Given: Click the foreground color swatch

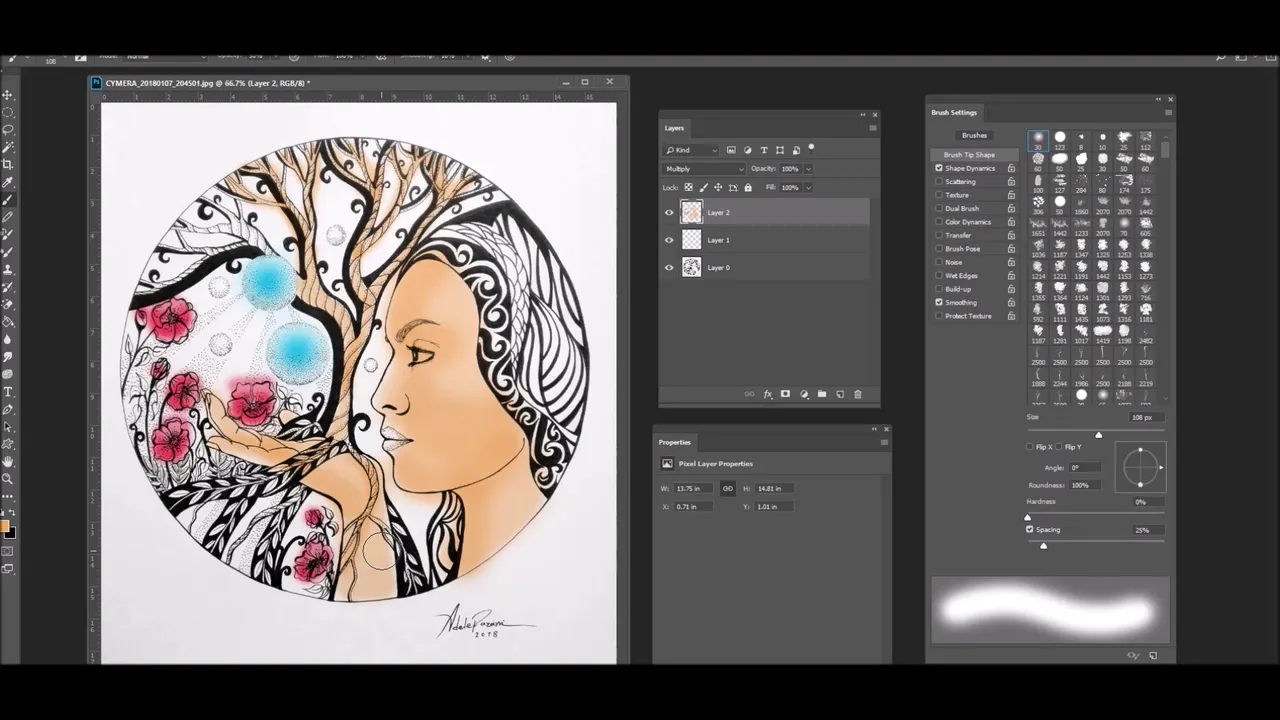Looking at the screenshot, I should click(x=5, y=525).
